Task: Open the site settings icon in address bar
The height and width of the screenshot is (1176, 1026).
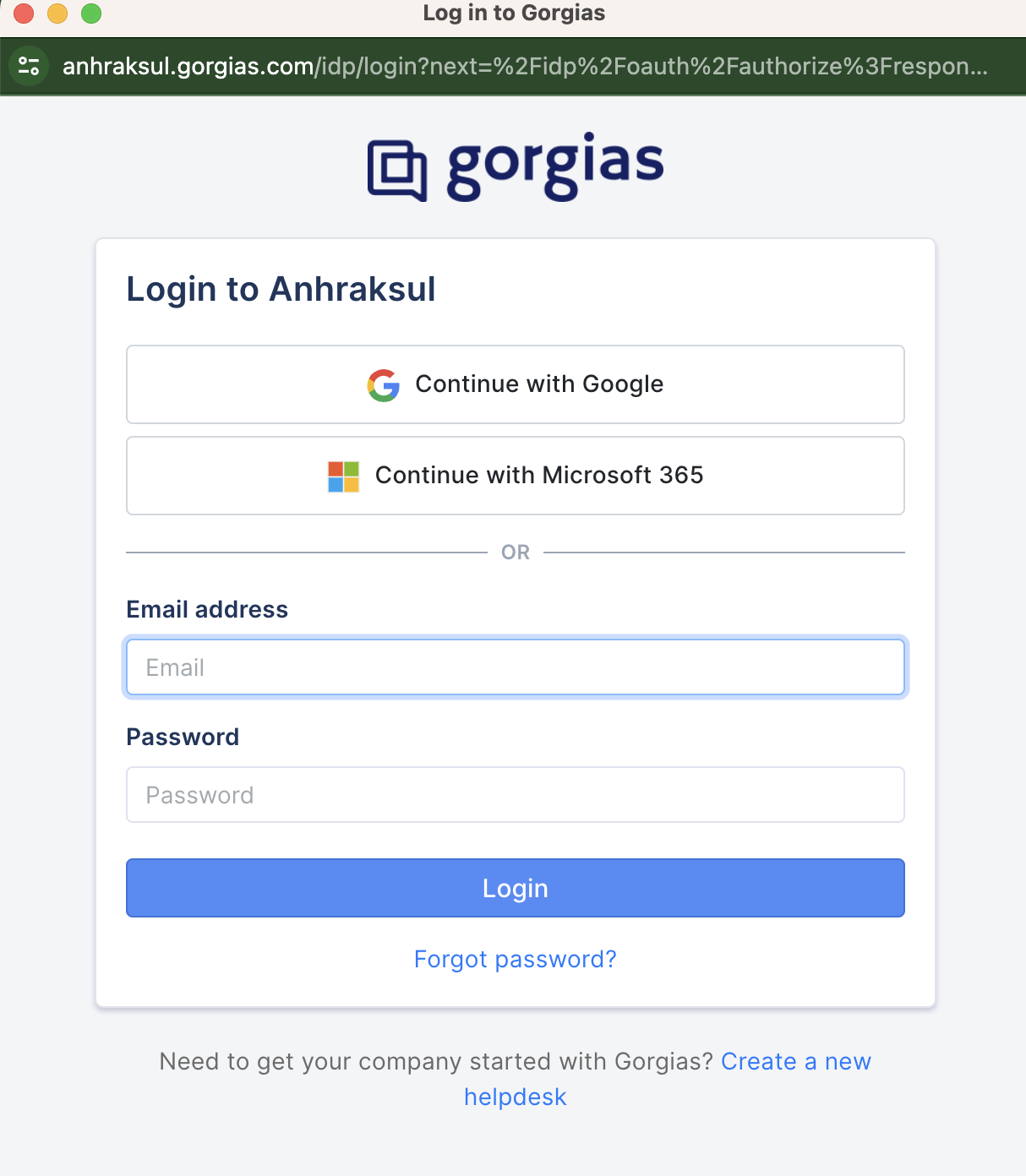Action: (29, 66)
